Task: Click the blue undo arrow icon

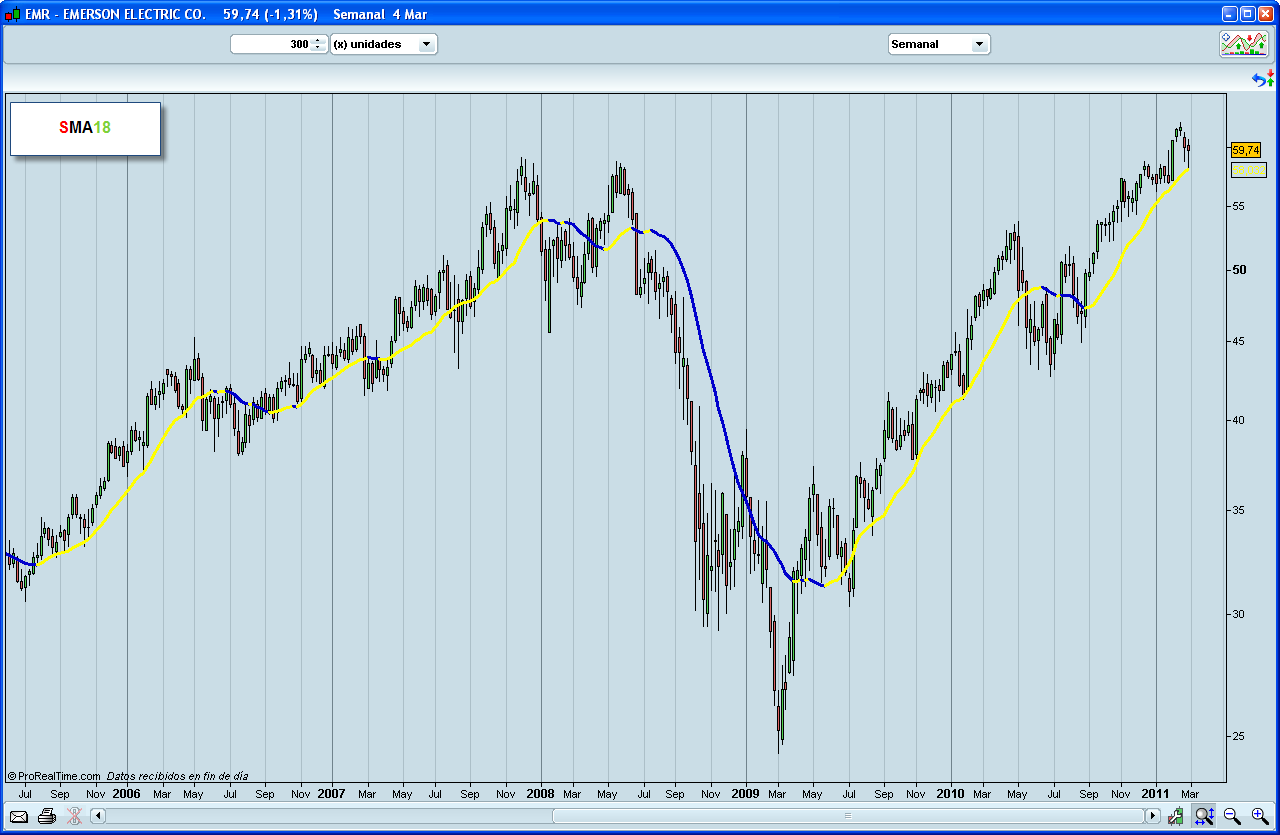Action: 1259,78
